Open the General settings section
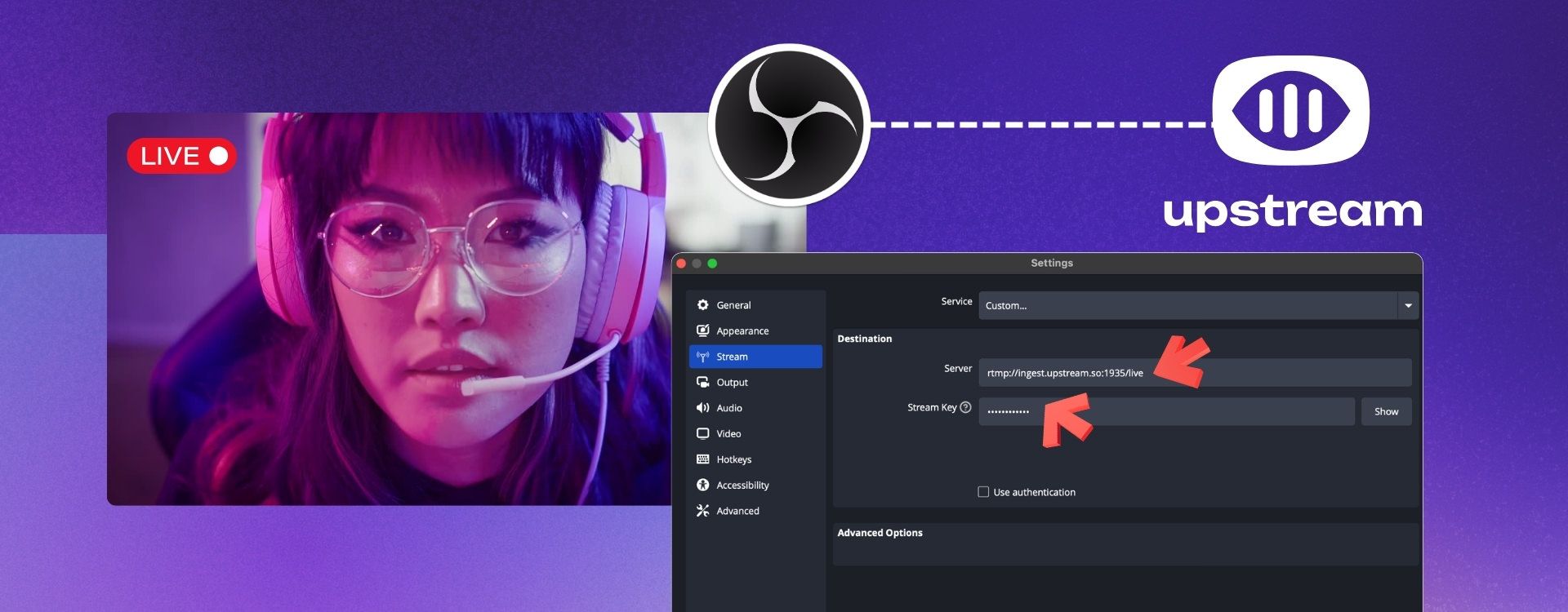Viewport: 1568px width, 612px height. pos(755,304)
